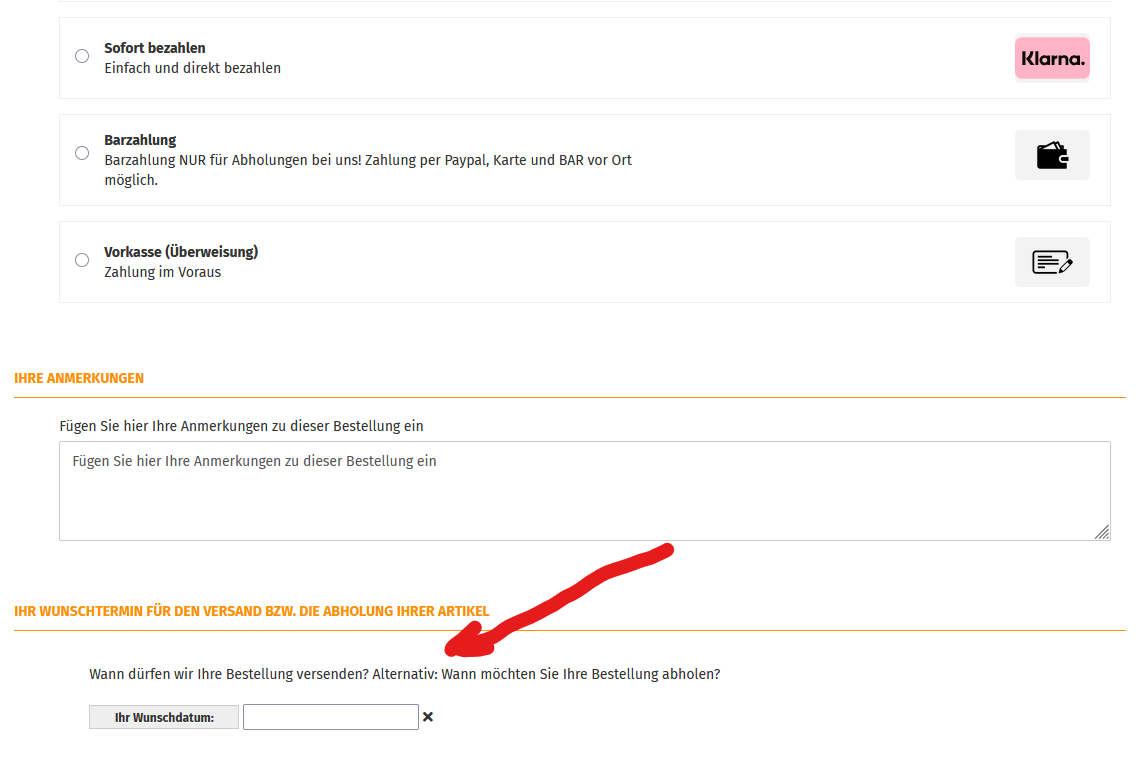
Task: Click the "IHR WUNSCHTERMIN" section heading
Action: pos(251,611)
